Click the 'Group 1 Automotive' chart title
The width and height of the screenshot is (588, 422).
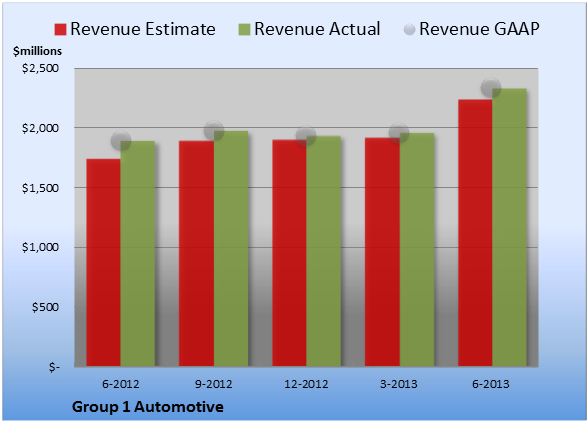point(148,407)
